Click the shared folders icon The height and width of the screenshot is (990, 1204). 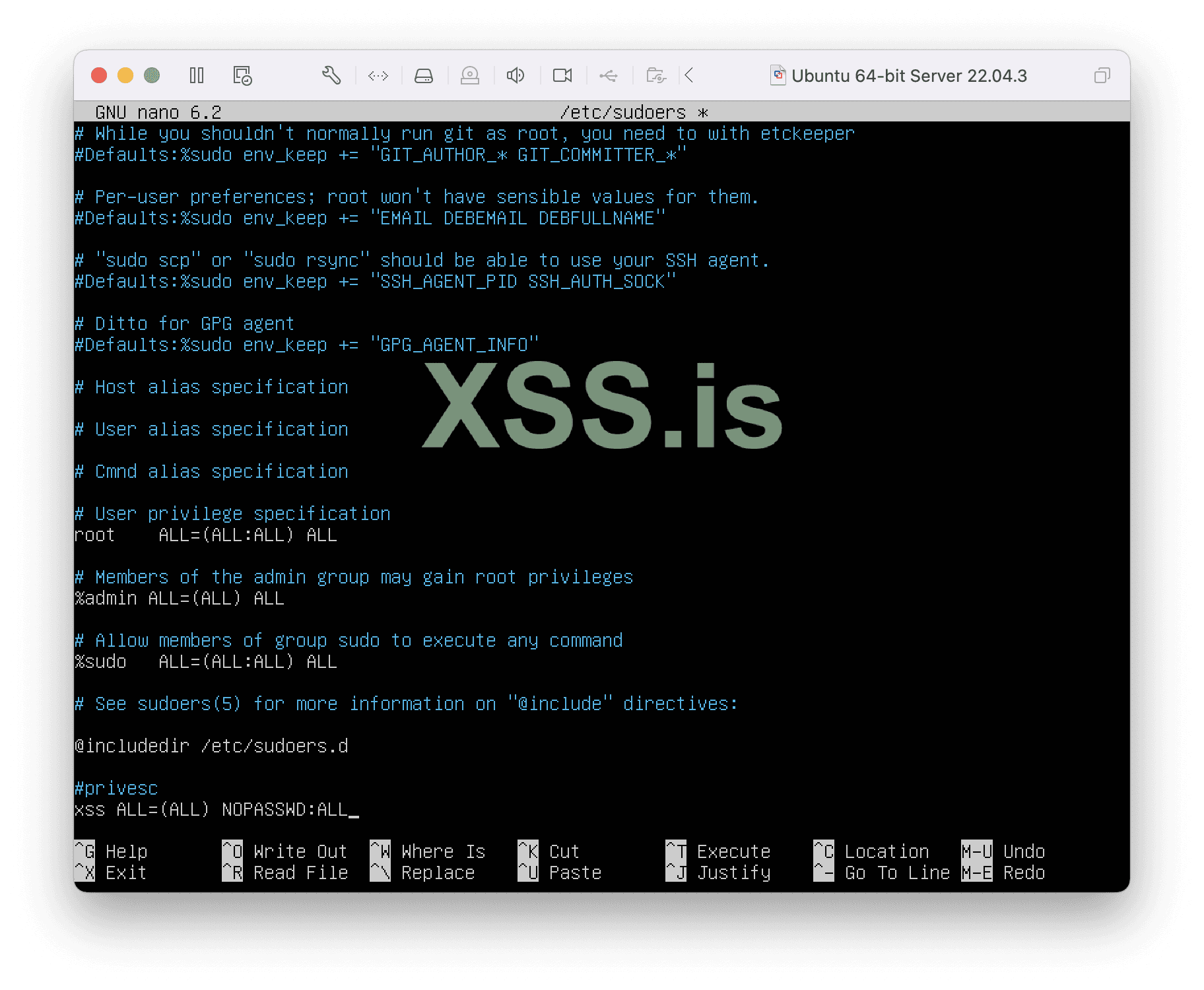[x=656, y=76]
